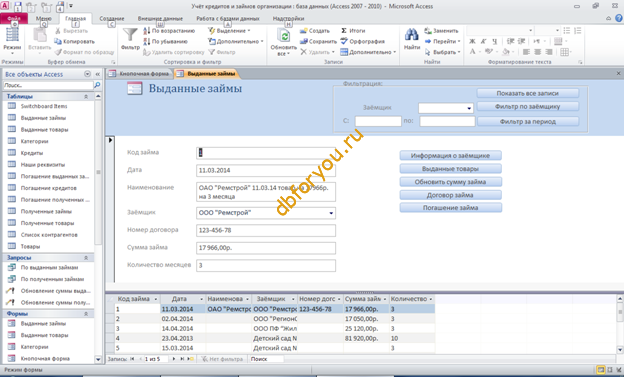Image resolution: width=624 pixels, height=377 pixels.
Task: Open form Кнопочная форма in navigation pane
Action: tap(45, 359)
